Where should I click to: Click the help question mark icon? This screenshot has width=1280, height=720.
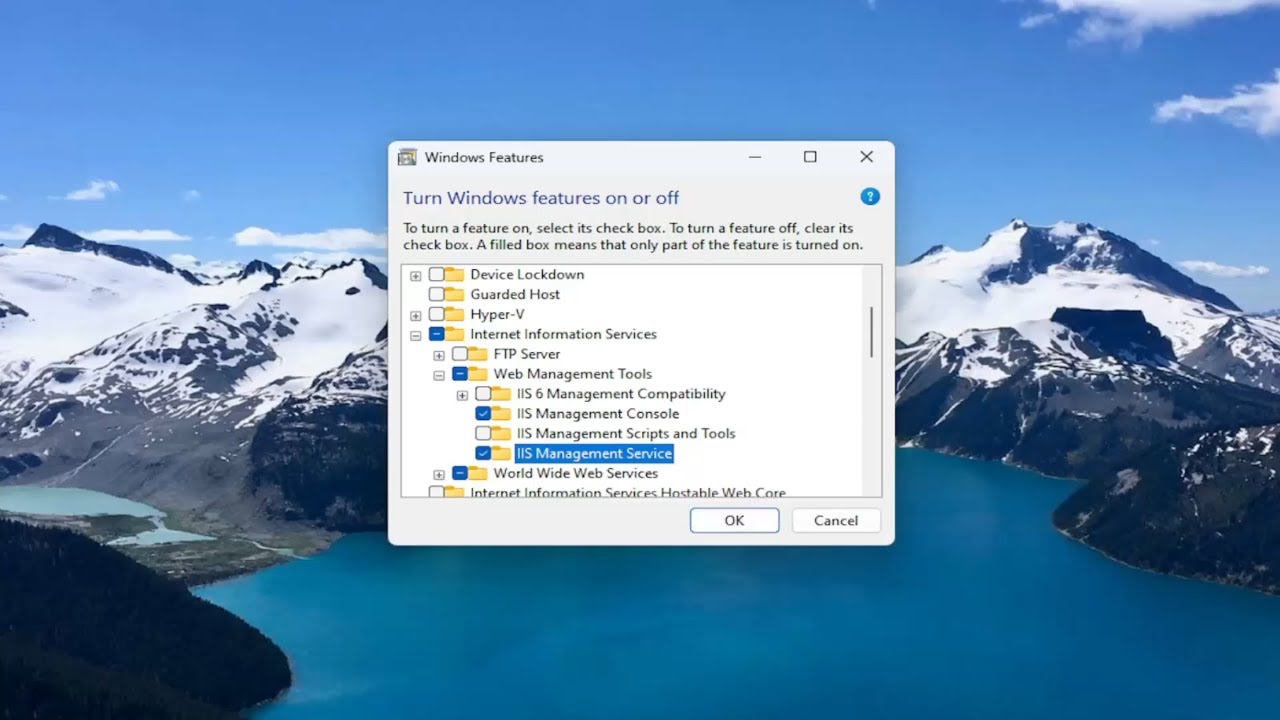pyautogui.click(x=870, y=197)
